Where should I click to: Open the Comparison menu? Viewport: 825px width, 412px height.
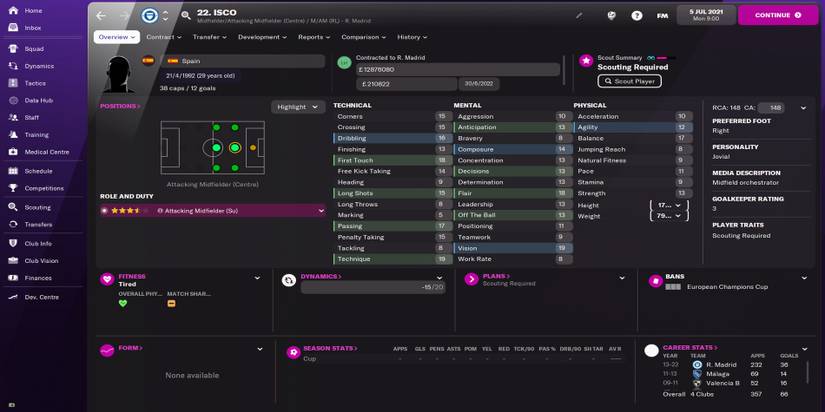[x=364, y=37]
